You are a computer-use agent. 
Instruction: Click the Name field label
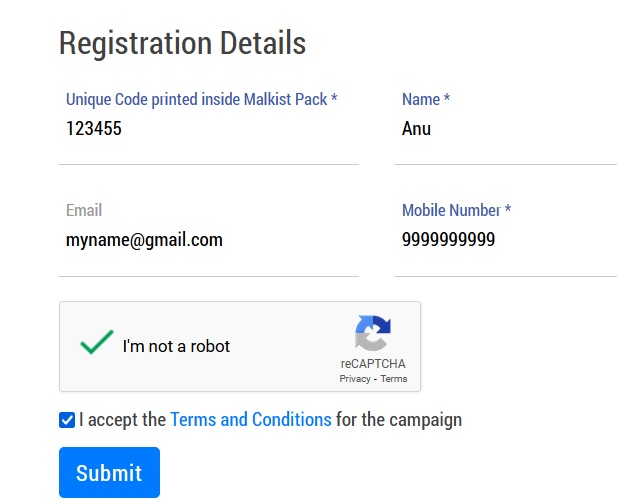click(x=425, y=99)
